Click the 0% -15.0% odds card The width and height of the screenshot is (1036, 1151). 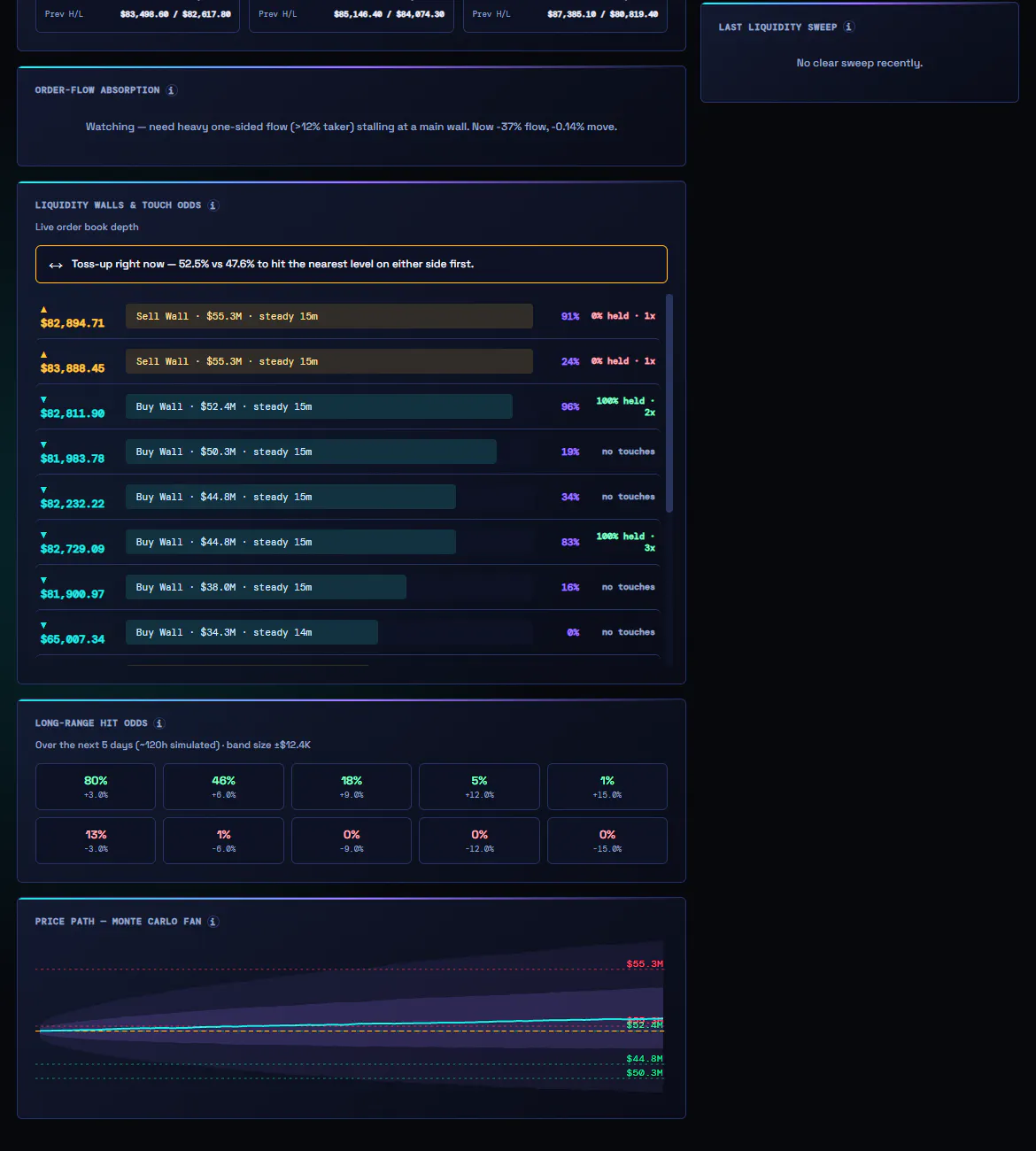click(607, 840)
